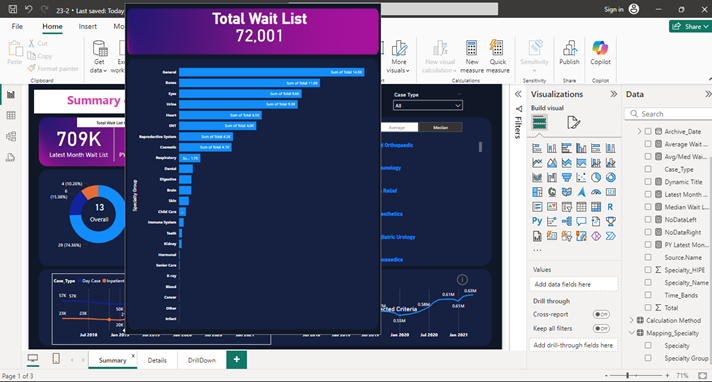Select the stacked bar chart visual icon

(x=537, y=148)
